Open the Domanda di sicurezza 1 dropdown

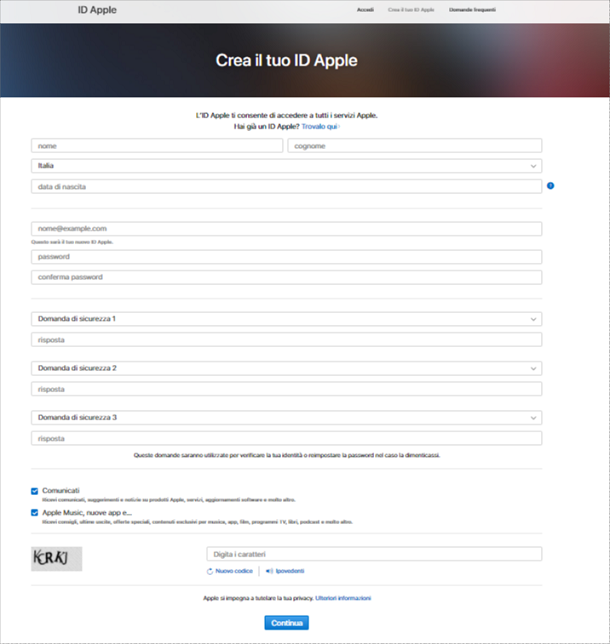[286, 319]
